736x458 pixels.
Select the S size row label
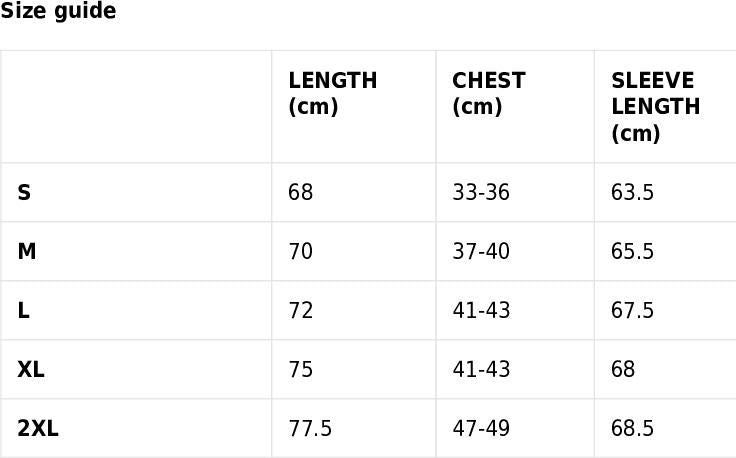pos(24,192)
